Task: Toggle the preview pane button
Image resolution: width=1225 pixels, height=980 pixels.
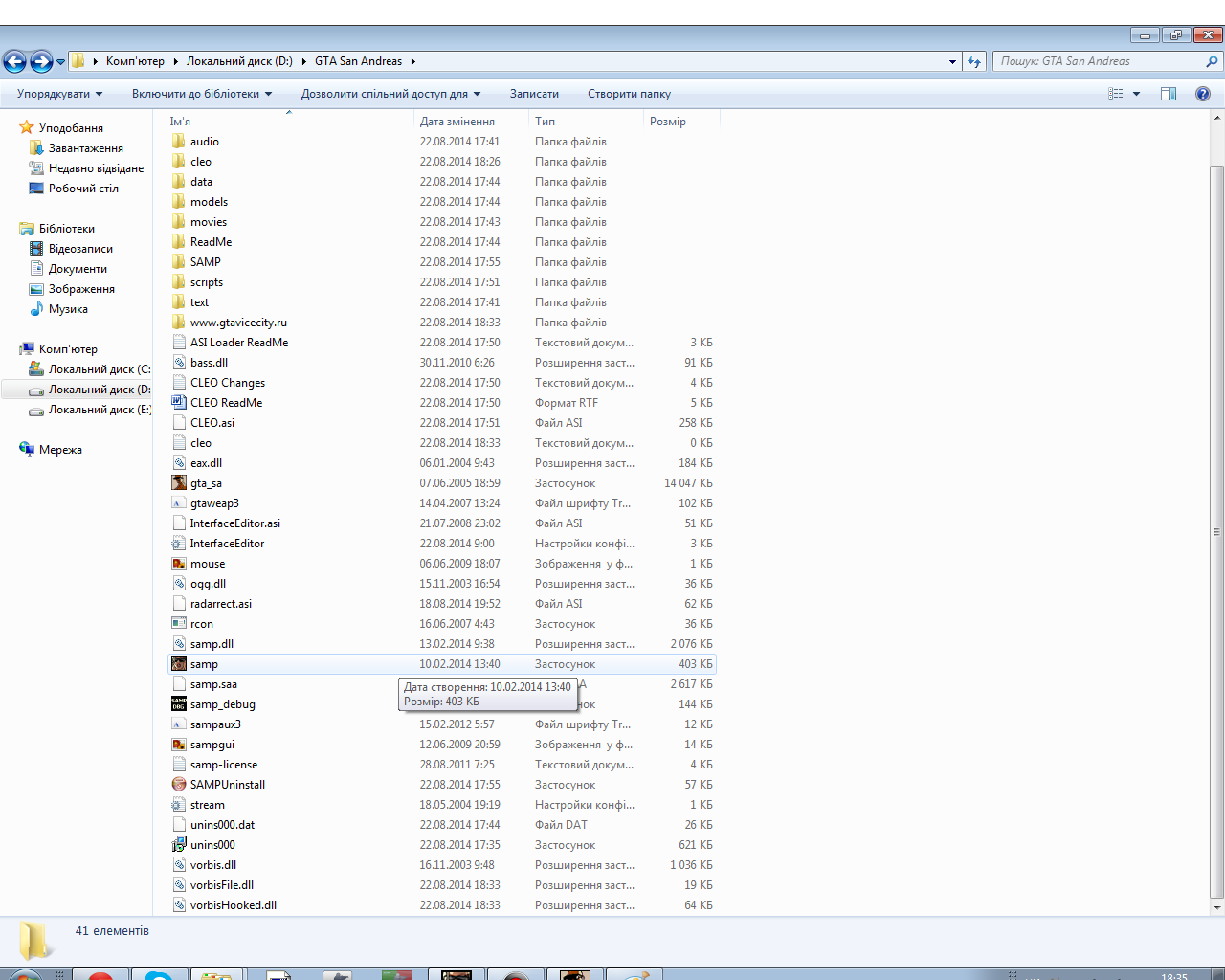Action: tap(1169, 94)
